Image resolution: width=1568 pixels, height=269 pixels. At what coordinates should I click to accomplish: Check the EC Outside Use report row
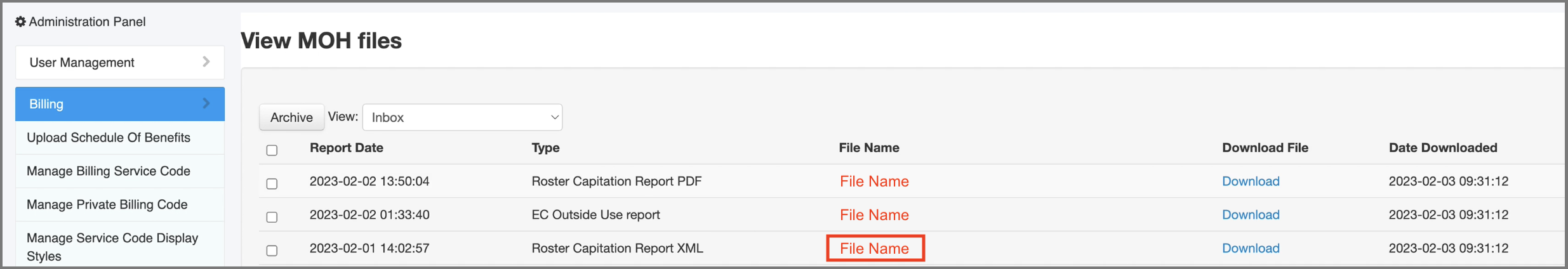[x=272, y=217]
